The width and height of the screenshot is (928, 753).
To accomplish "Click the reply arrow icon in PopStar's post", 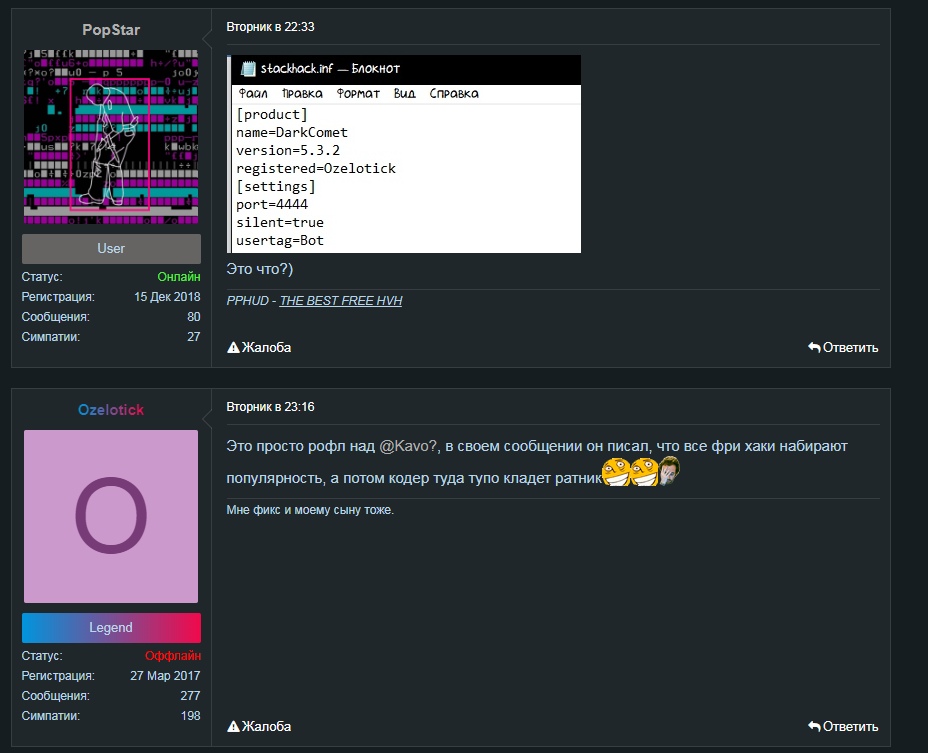I will 814,348.
